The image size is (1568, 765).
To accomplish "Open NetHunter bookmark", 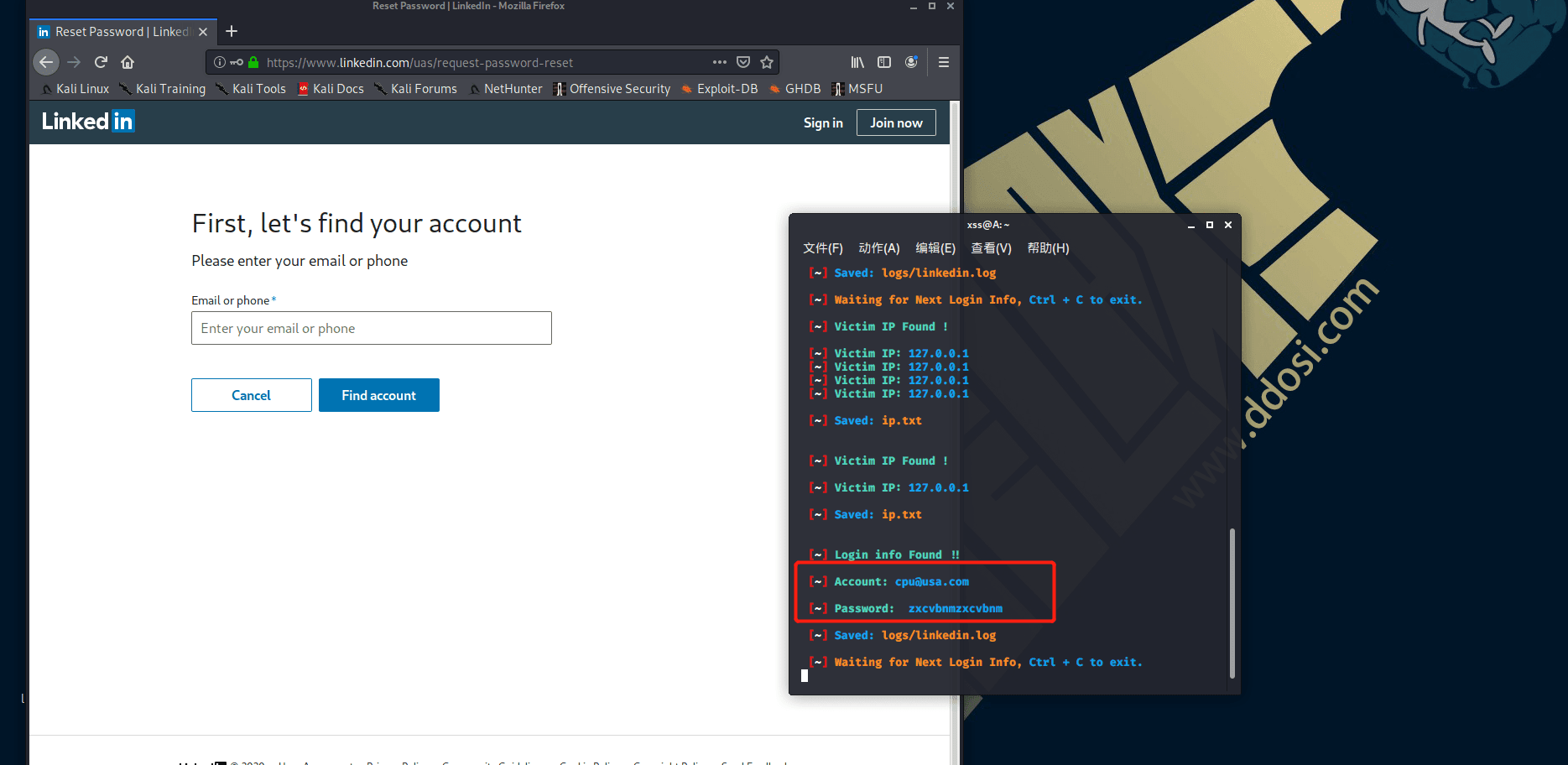I will coord(506,89).
